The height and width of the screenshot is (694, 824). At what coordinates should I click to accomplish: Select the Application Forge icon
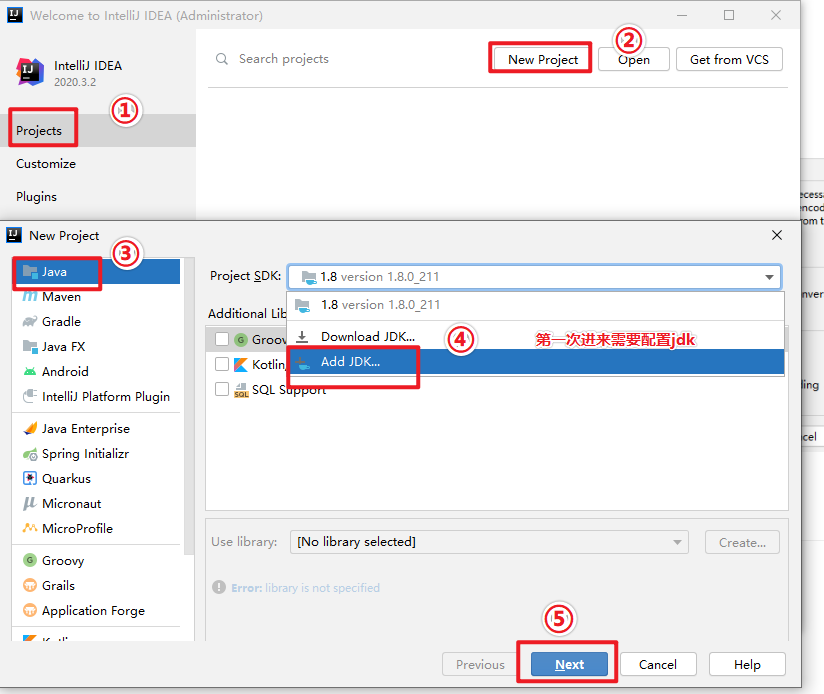30,610
